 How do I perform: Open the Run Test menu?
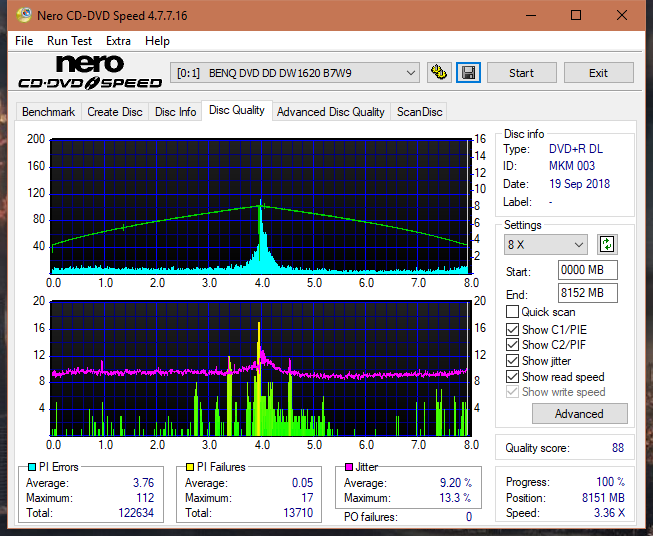coord(69,41)
